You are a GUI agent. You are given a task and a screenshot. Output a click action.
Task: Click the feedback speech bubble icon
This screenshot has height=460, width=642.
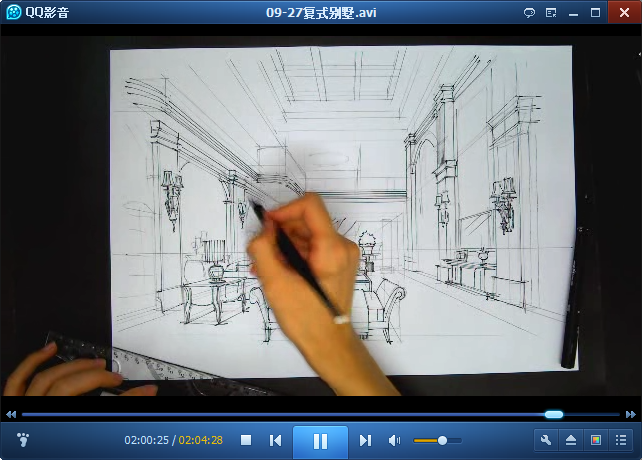click(x=529, y=13)
